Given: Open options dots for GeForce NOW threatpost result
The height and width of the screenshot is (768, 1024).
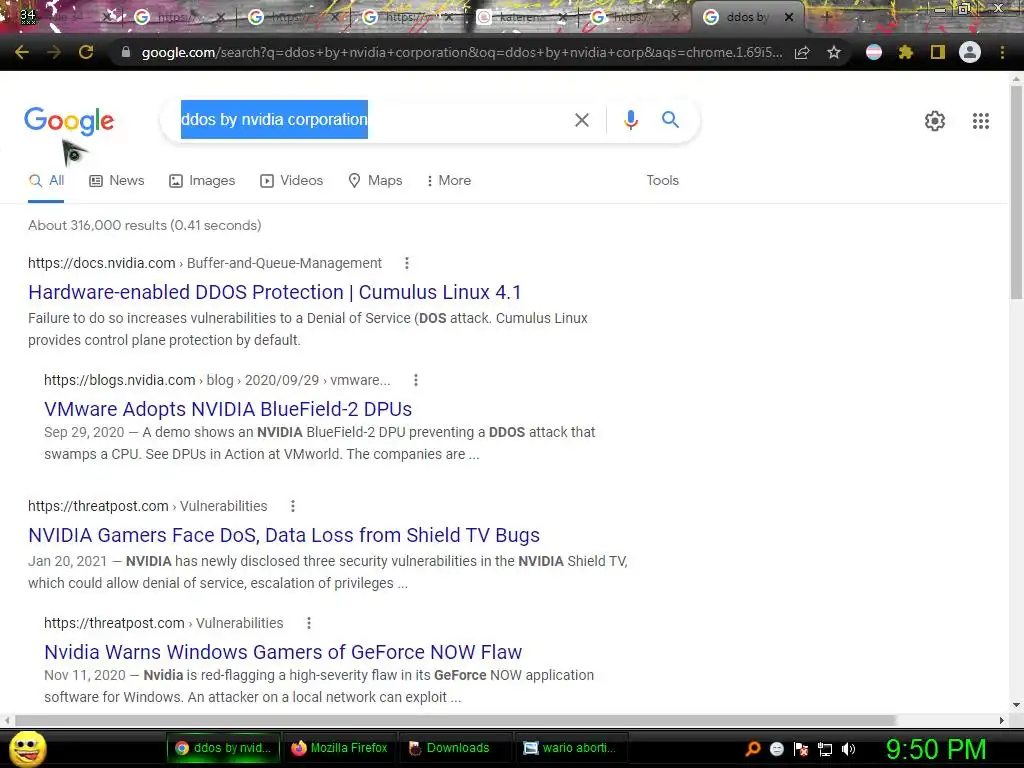Looking at the screenshot, I should tap(309, 623).
